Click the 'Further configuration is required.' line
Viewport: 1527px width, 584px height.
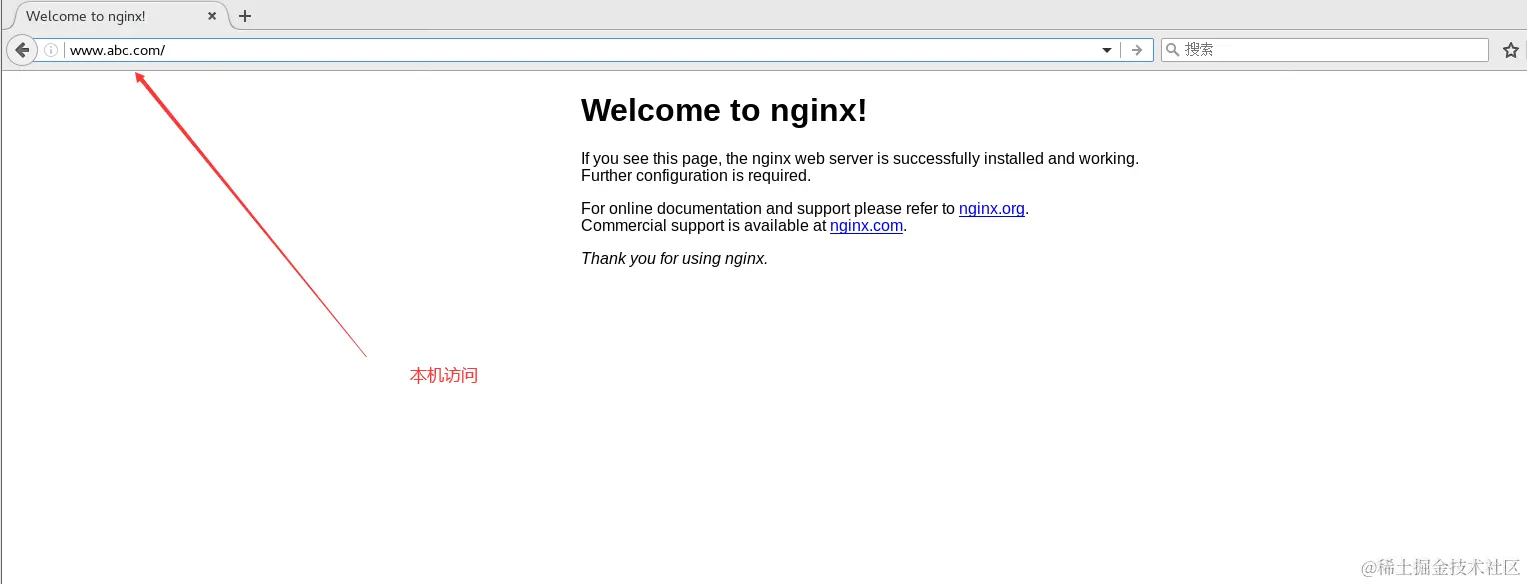pos(696,176)
